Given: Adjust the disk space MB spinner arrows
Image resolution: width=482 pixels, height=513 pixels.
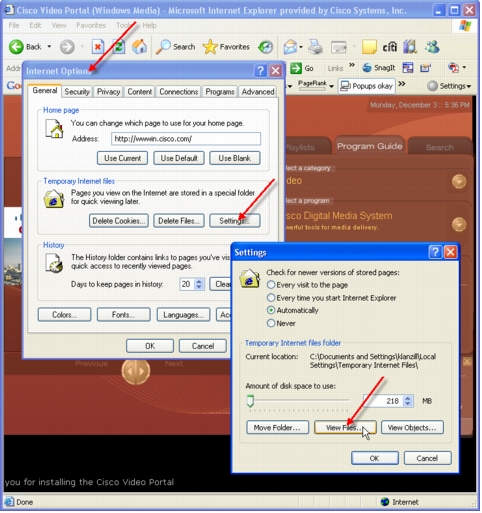Looking at the screenshot, I should (x=408, y=401).
